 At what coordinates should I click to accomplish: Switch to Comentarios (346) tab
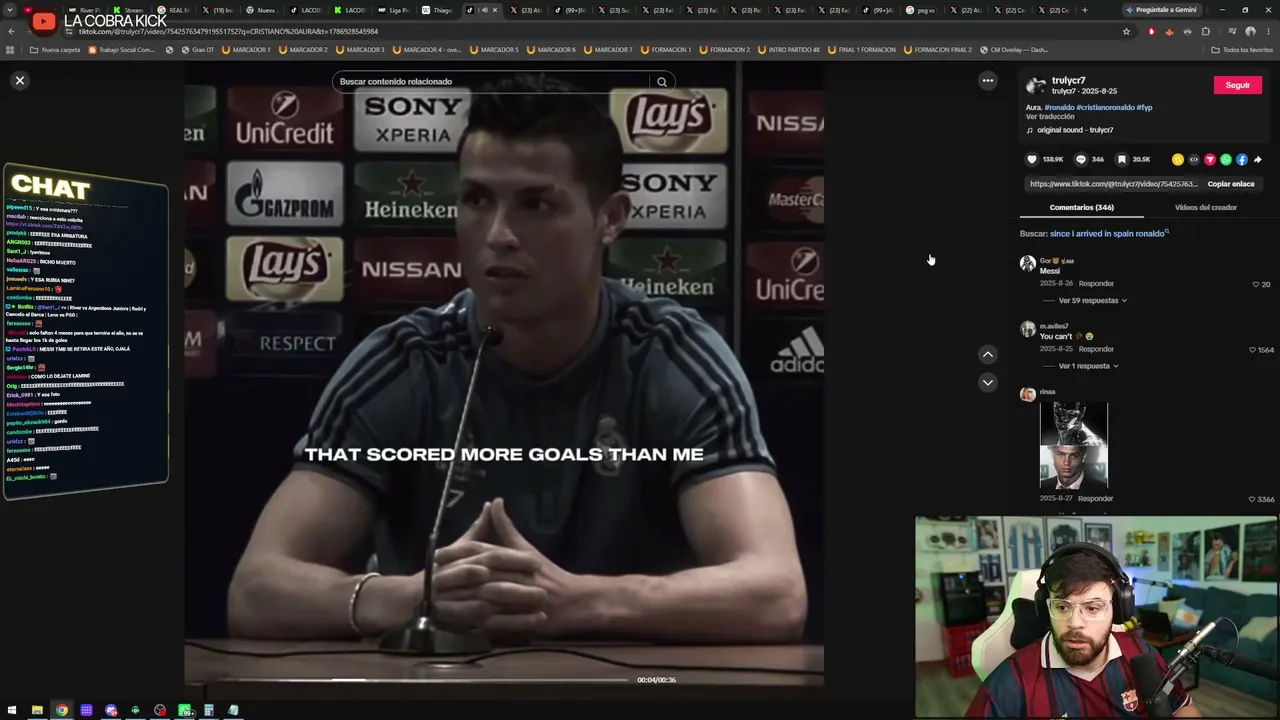pos(1082,207)
